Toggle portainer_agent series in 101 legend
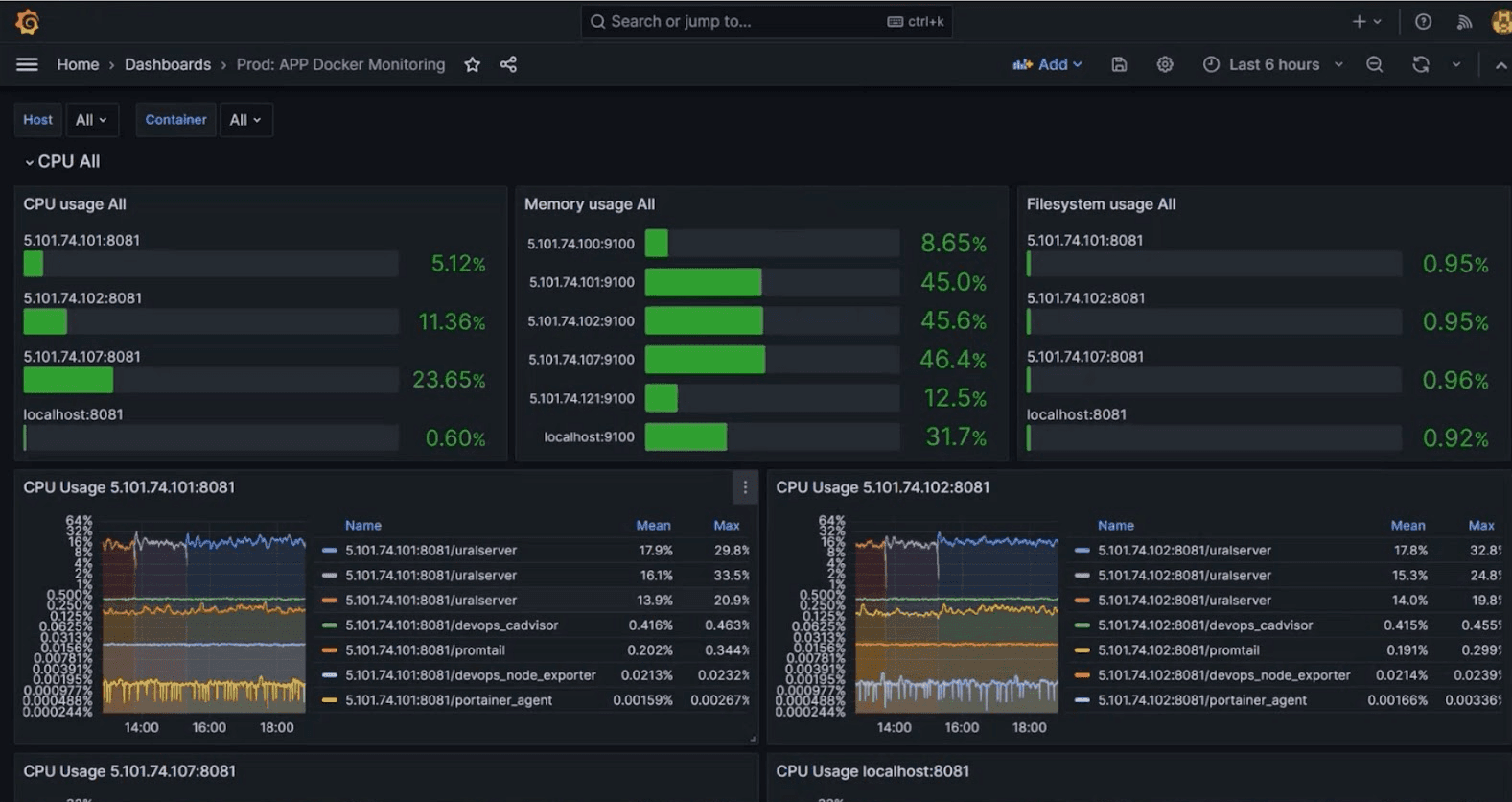 click(x=448, y=700)
